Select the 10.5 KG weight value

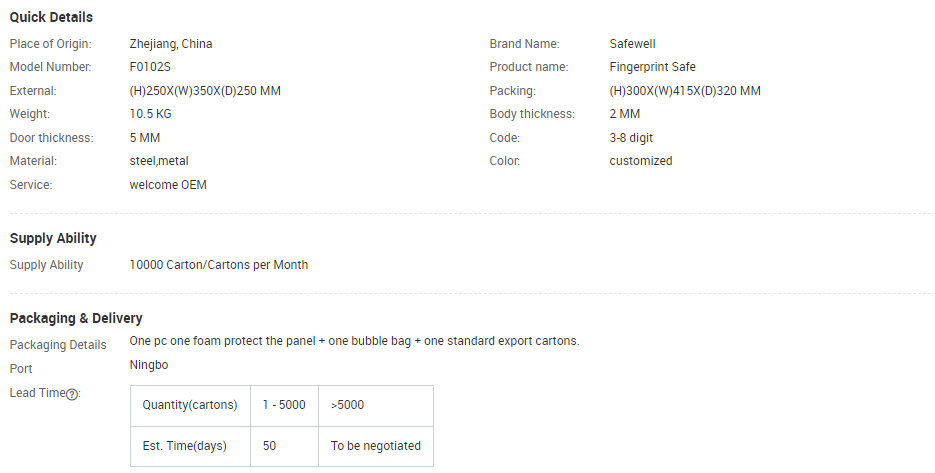[x=150, y=114]
